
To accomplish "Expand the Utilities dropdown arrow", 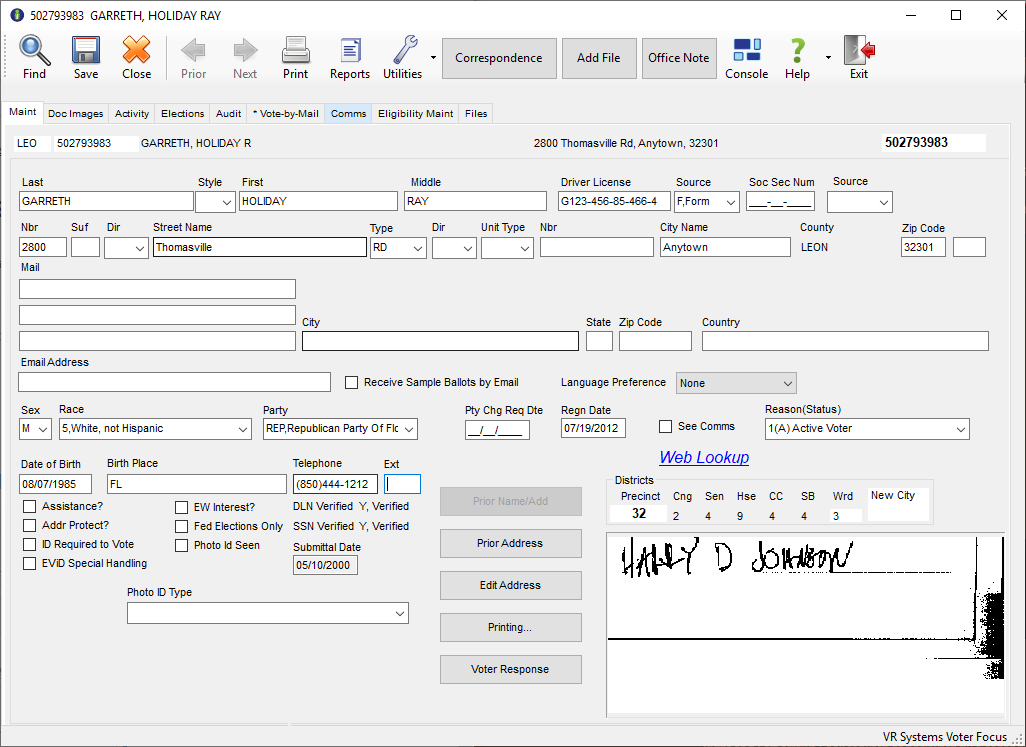I will click(x=433, y=58).
